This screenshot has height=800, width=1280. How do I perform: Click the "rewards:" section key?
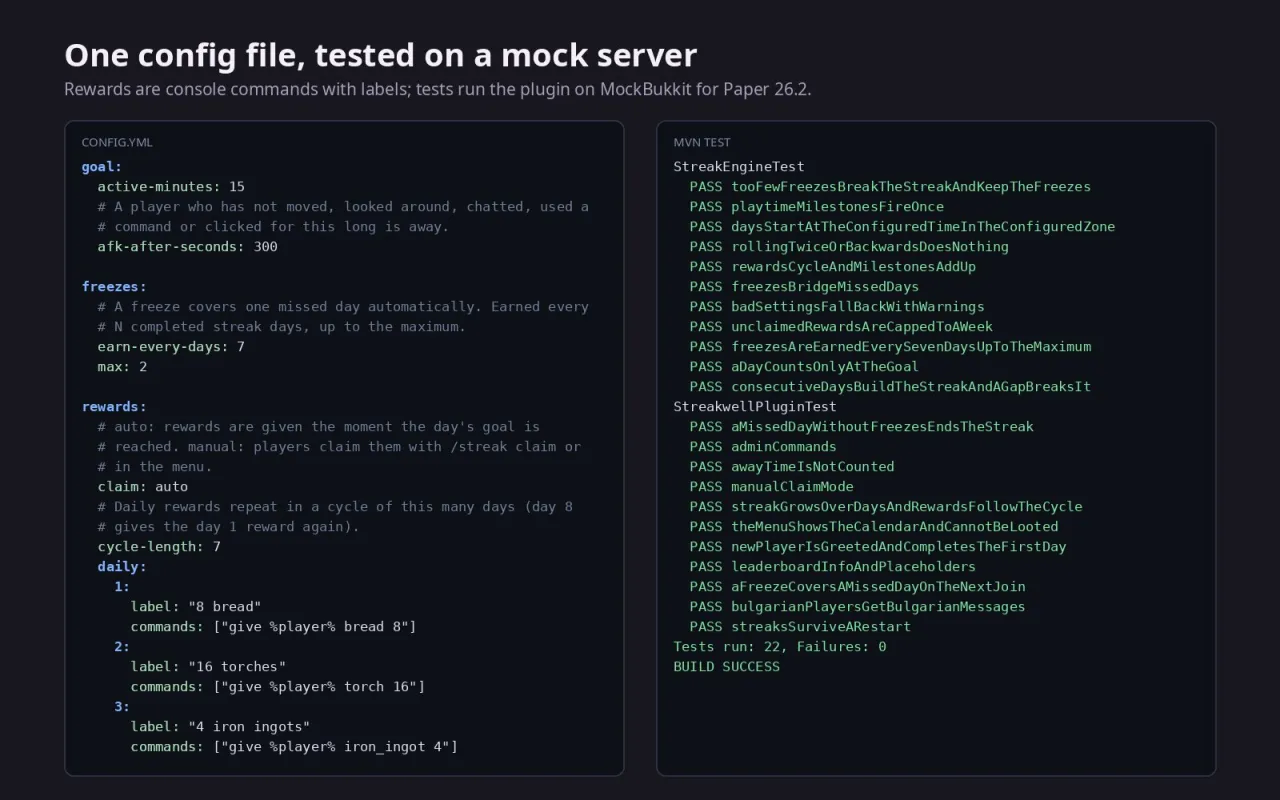[x=114, y=407]
